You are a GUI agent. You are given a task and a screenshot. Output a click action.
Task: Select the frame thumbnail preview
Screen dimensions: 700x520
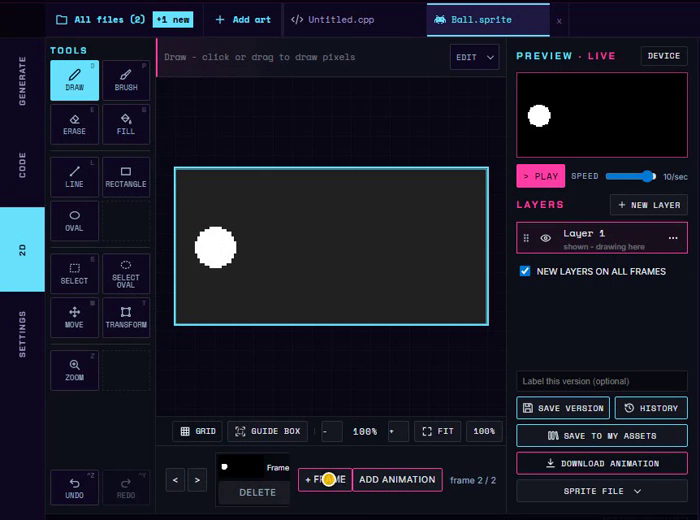tap(241, 467)
